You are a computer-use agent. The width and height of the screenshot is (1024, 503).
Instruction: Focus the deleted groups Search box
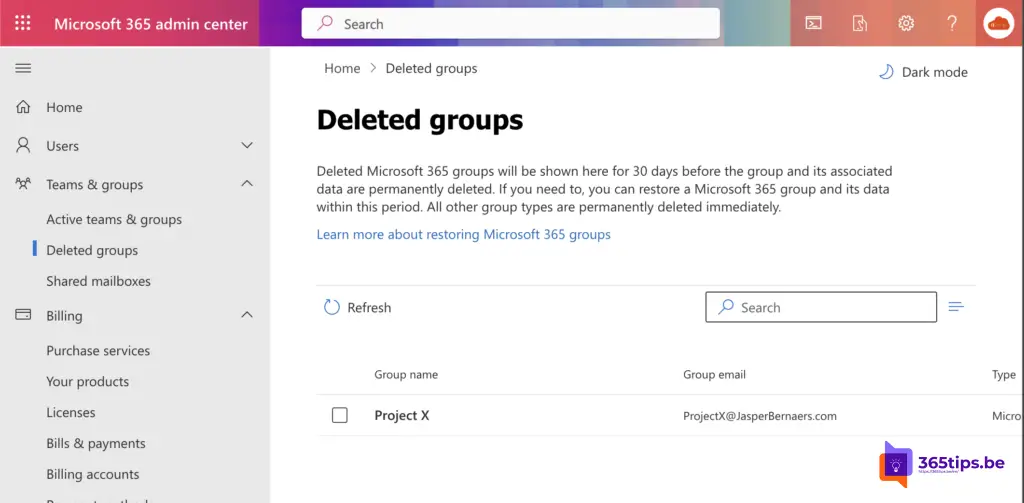point(821,307)
